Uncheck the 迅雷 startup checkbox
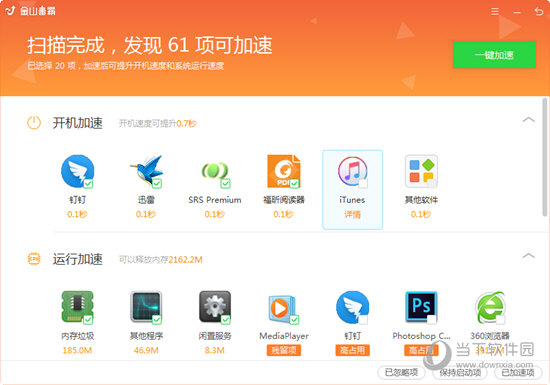The image size is (550, 385). tap(157, 183)
